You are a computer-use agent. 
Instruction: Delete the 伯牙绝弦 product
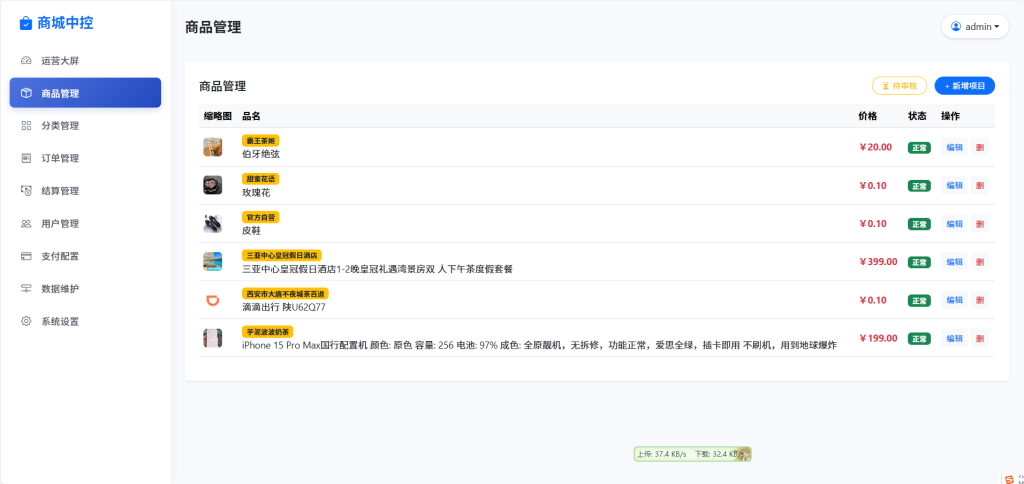tap(979, 147)
